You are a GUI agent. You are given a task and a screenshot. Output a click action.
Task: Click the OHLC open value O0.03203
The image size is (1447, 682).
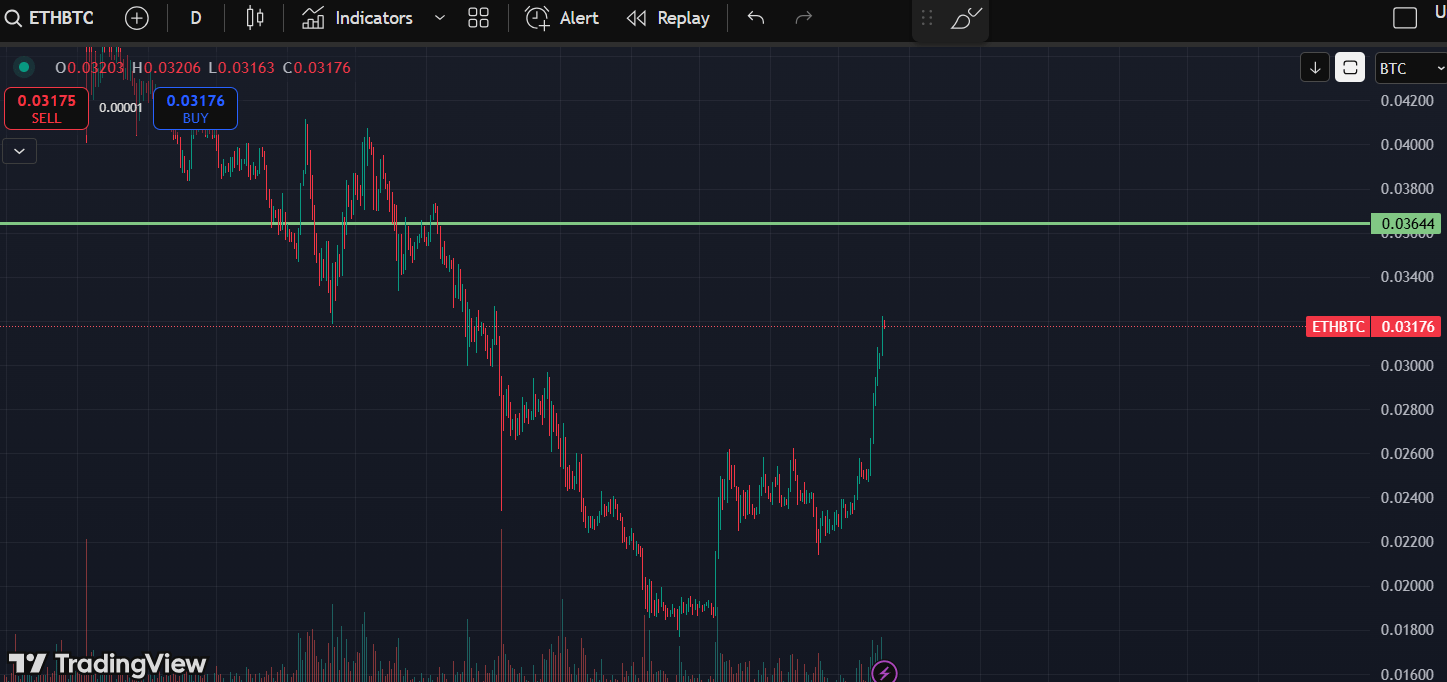tap(90, 68)
